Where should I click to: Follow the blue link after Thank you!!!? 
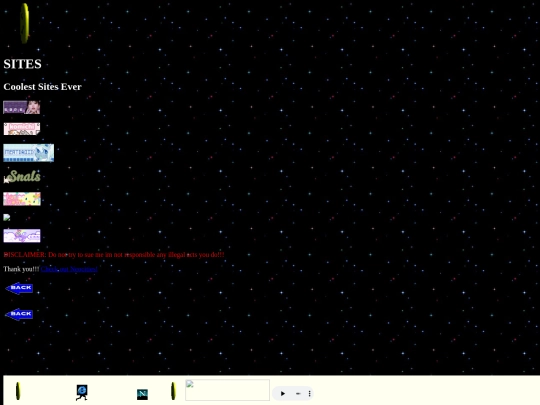(x=69, y=269)
